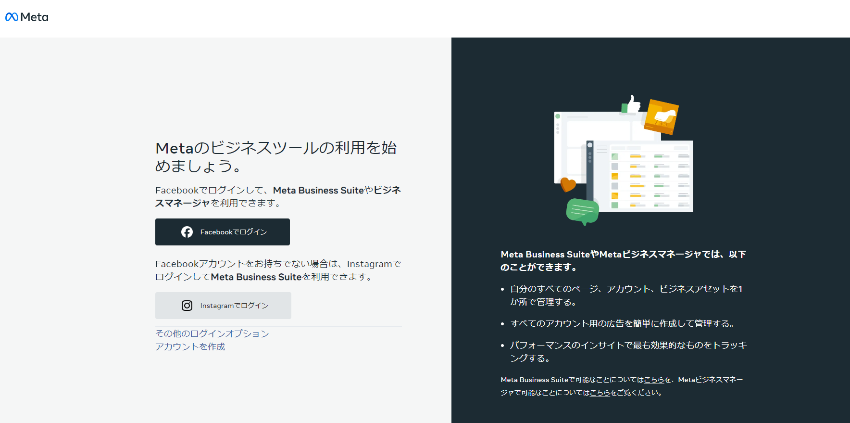This screenshot has width=850, height=423.
Task: Click the Facebook icon in the login button
Action: [187, 232]
